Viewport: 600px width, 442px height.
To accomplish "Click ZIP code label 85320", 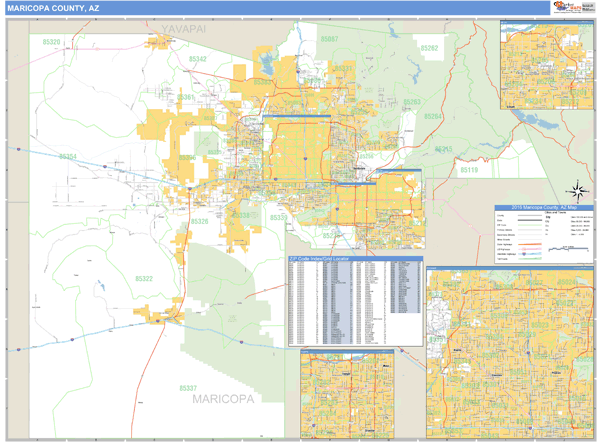I will (52, 42).
